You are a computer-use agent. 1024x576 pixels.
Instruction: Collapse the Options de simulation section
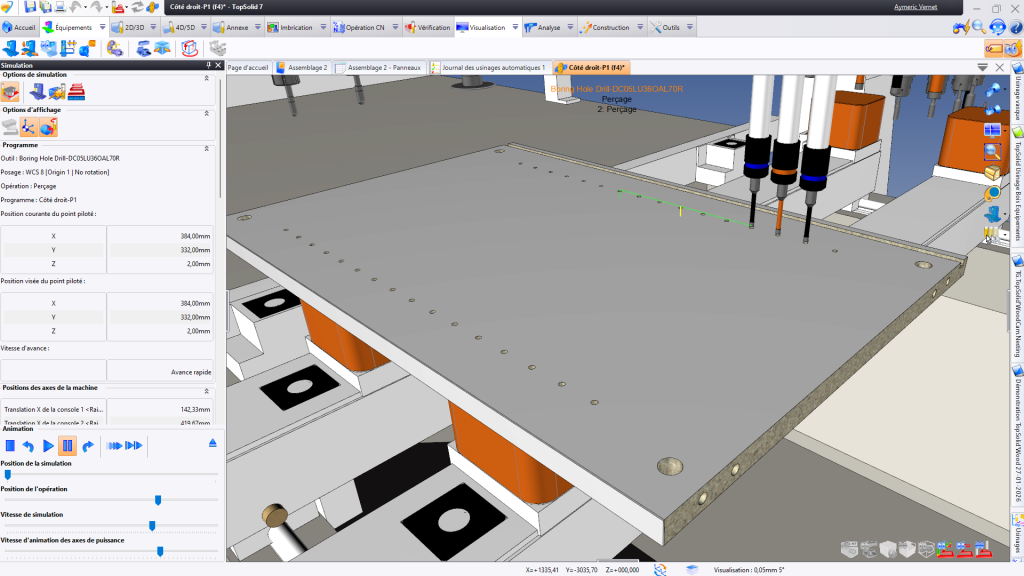coord(206,78)
